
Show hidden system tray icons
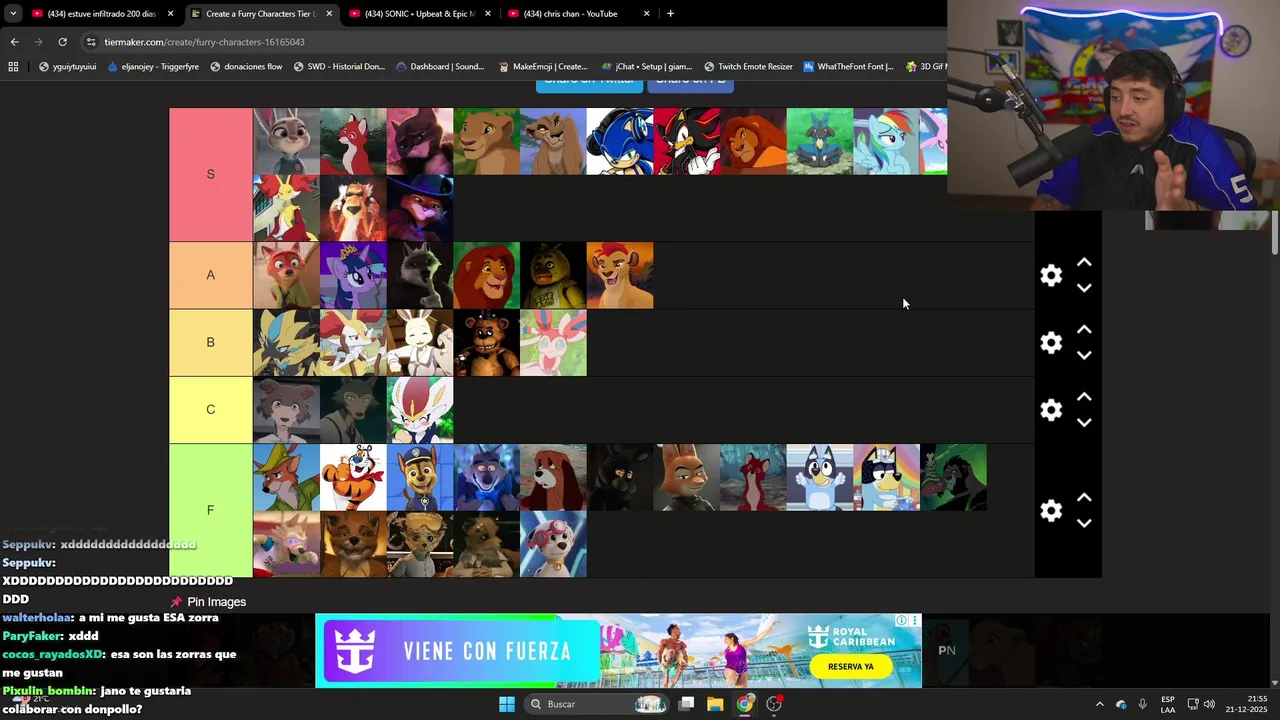1099,704
